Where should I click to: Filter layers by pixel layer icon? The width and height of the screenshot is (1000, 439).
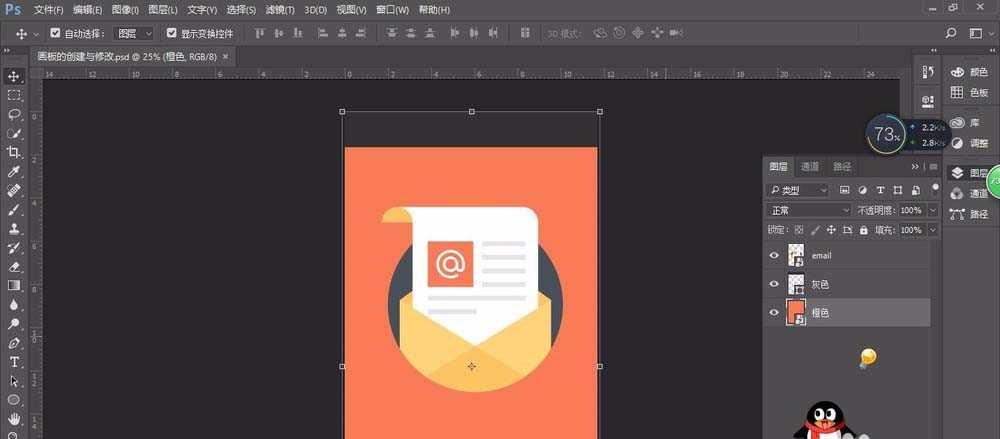[x=844, y=190]
